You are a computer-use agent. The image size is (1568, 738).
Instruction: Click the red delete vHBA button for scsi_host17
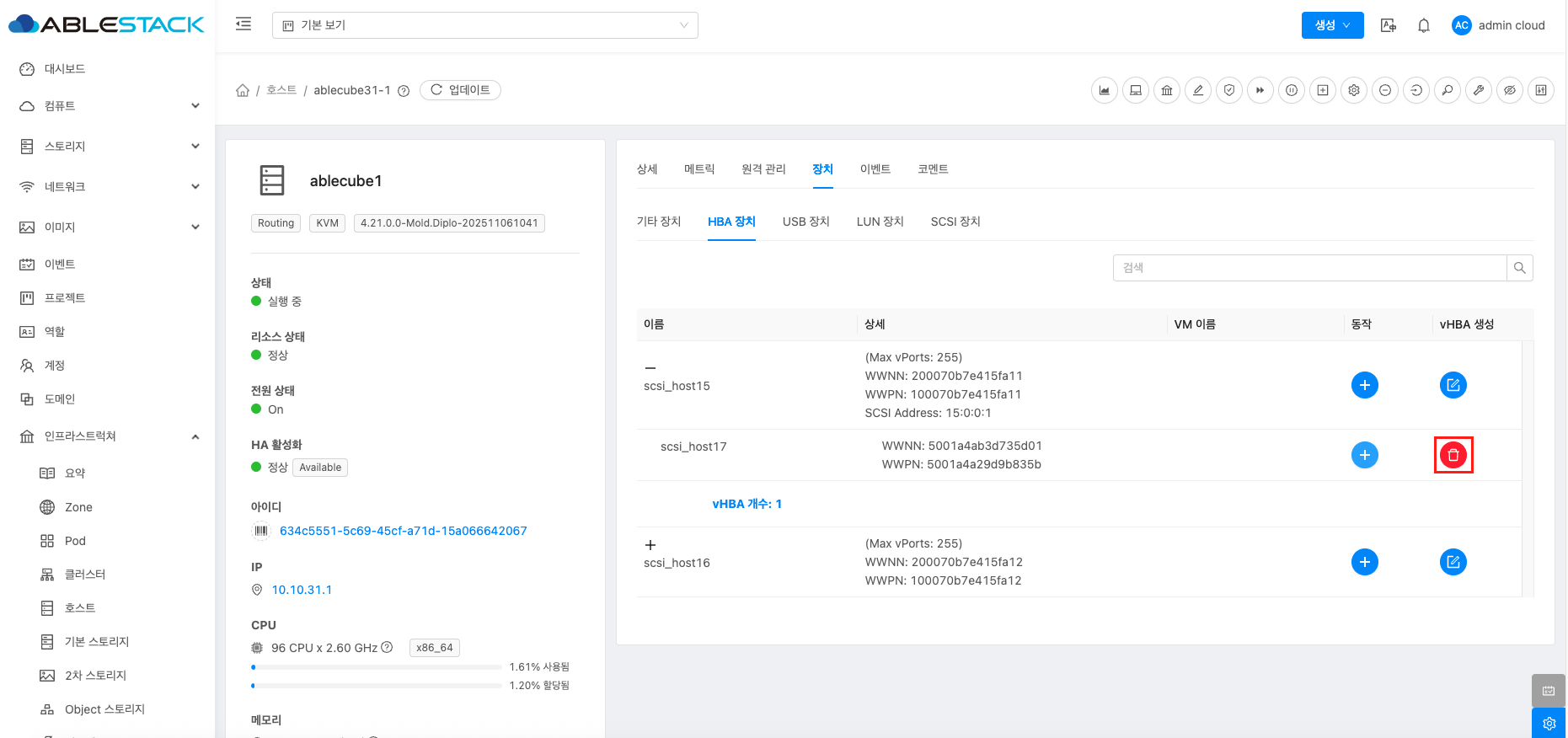tap(1453, 455)
